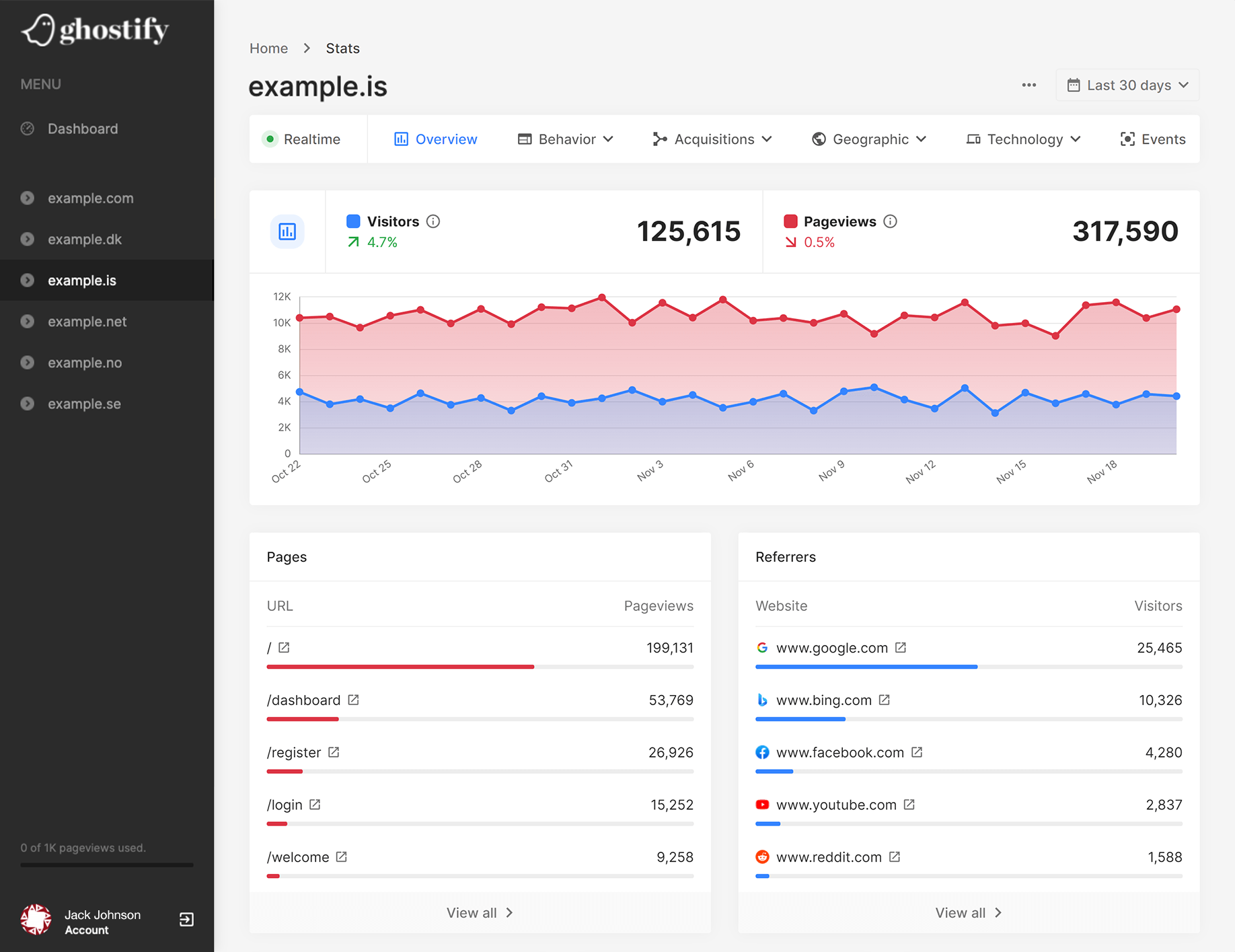Toggle the Pageviews series red legend square
The height and width of the screenshot is (952, 1235).
click(790, 221)
